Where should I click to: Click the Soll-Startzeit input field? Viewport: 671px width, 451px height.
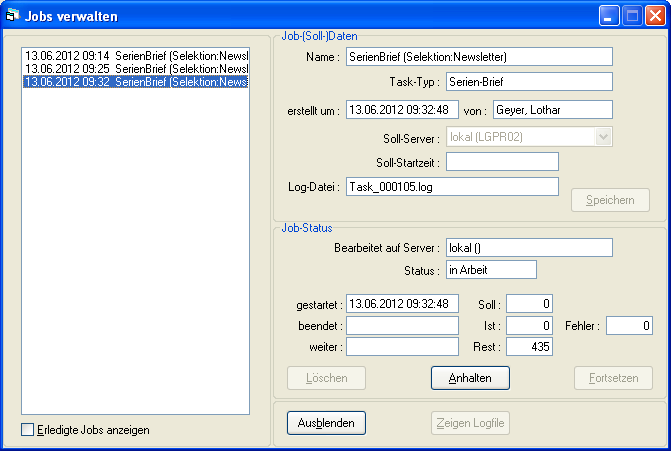[501, 162]
